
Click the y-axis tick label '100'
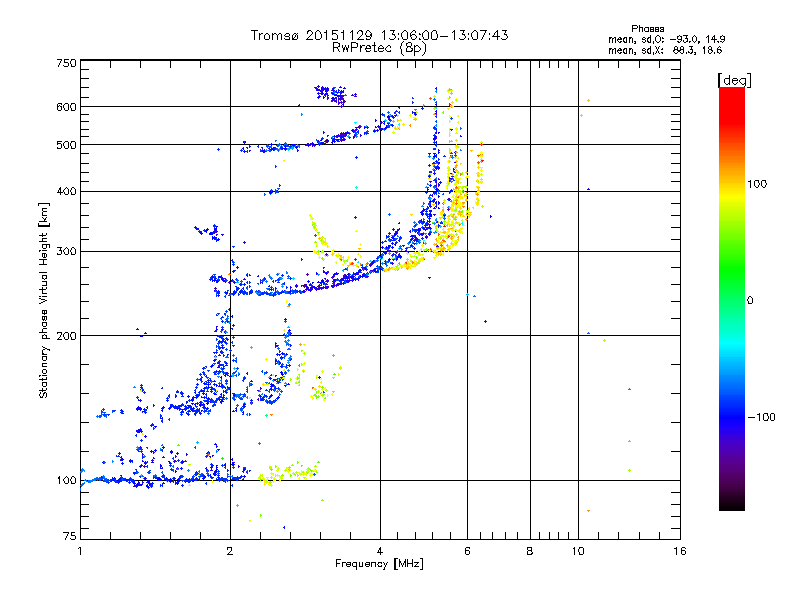click(66, 481)
